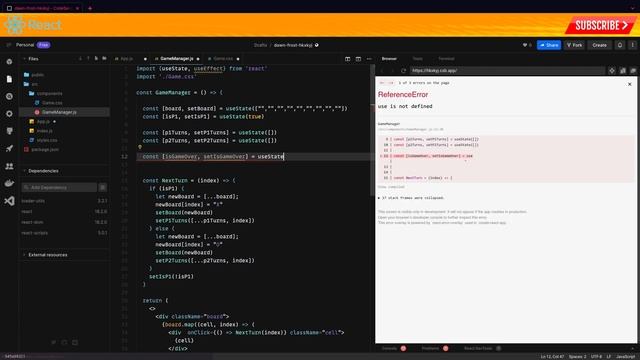Focus the Add Dependency input
Viewport: 640px width, 360px height.
point(59,187)
